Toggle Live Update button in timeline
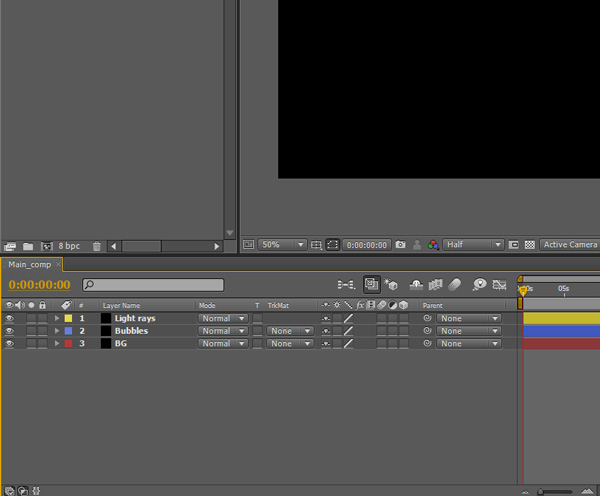 372,284
